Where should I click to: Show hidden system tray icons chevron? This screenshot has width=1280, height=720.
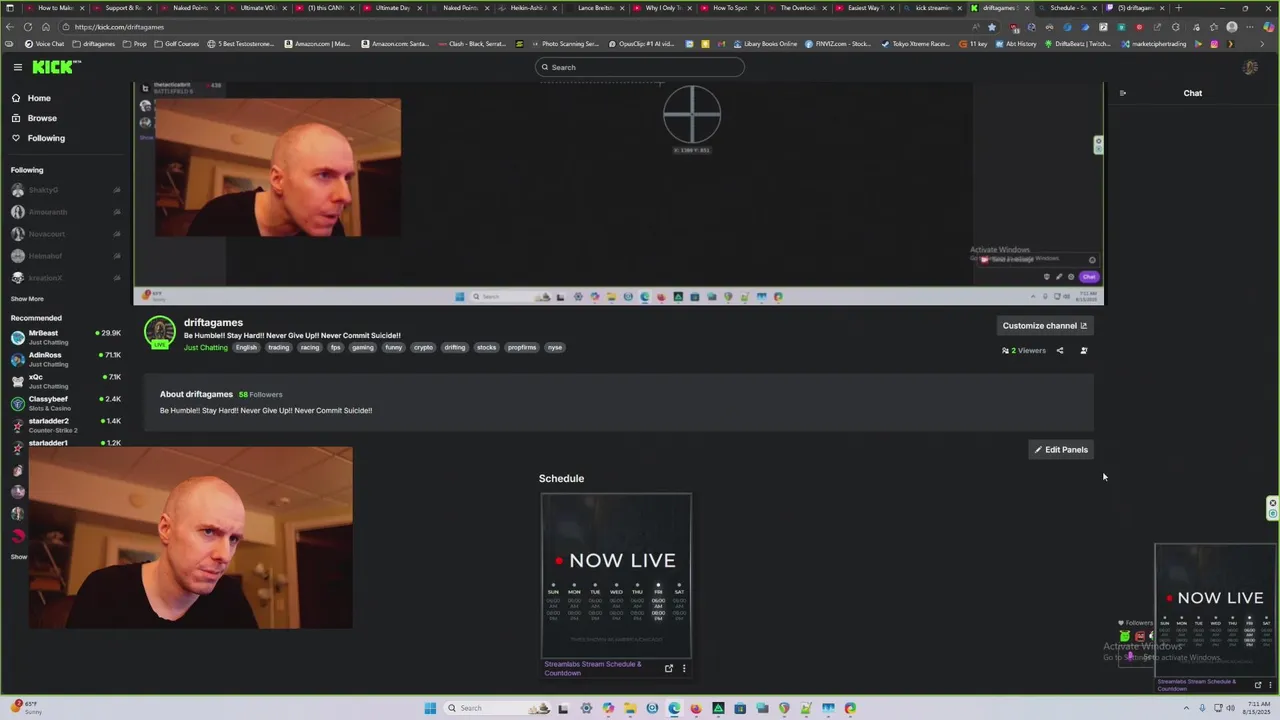(x=1188, y=708)
